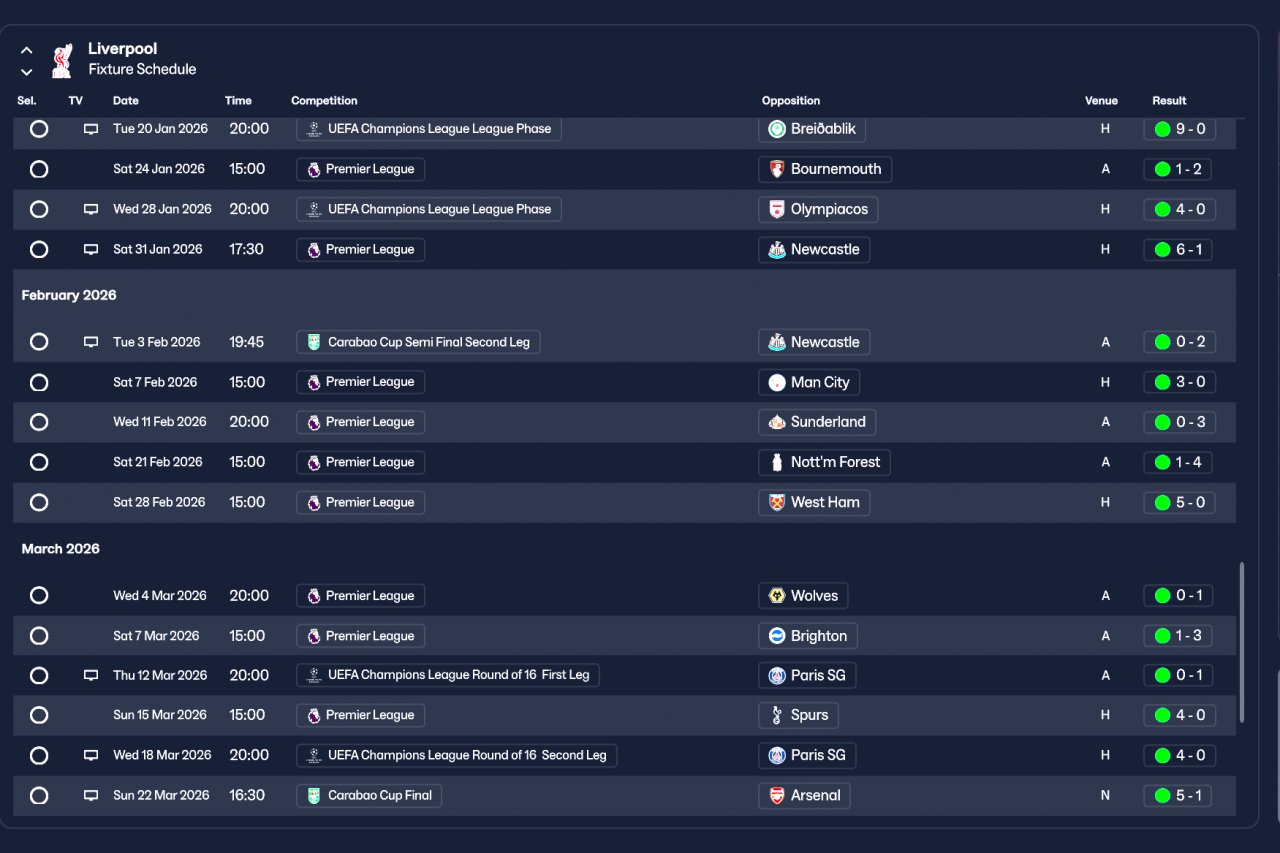Select the Arsenal Carabao Cup Final radio button

tap(39, 795)
